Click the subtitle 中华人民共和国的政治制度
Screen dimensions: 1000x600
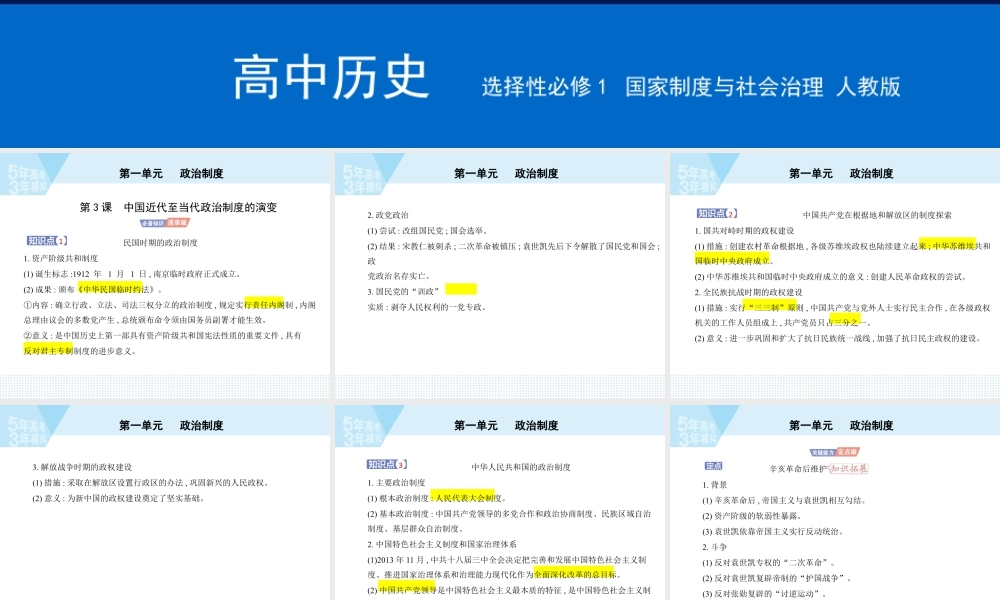point(521,467)
